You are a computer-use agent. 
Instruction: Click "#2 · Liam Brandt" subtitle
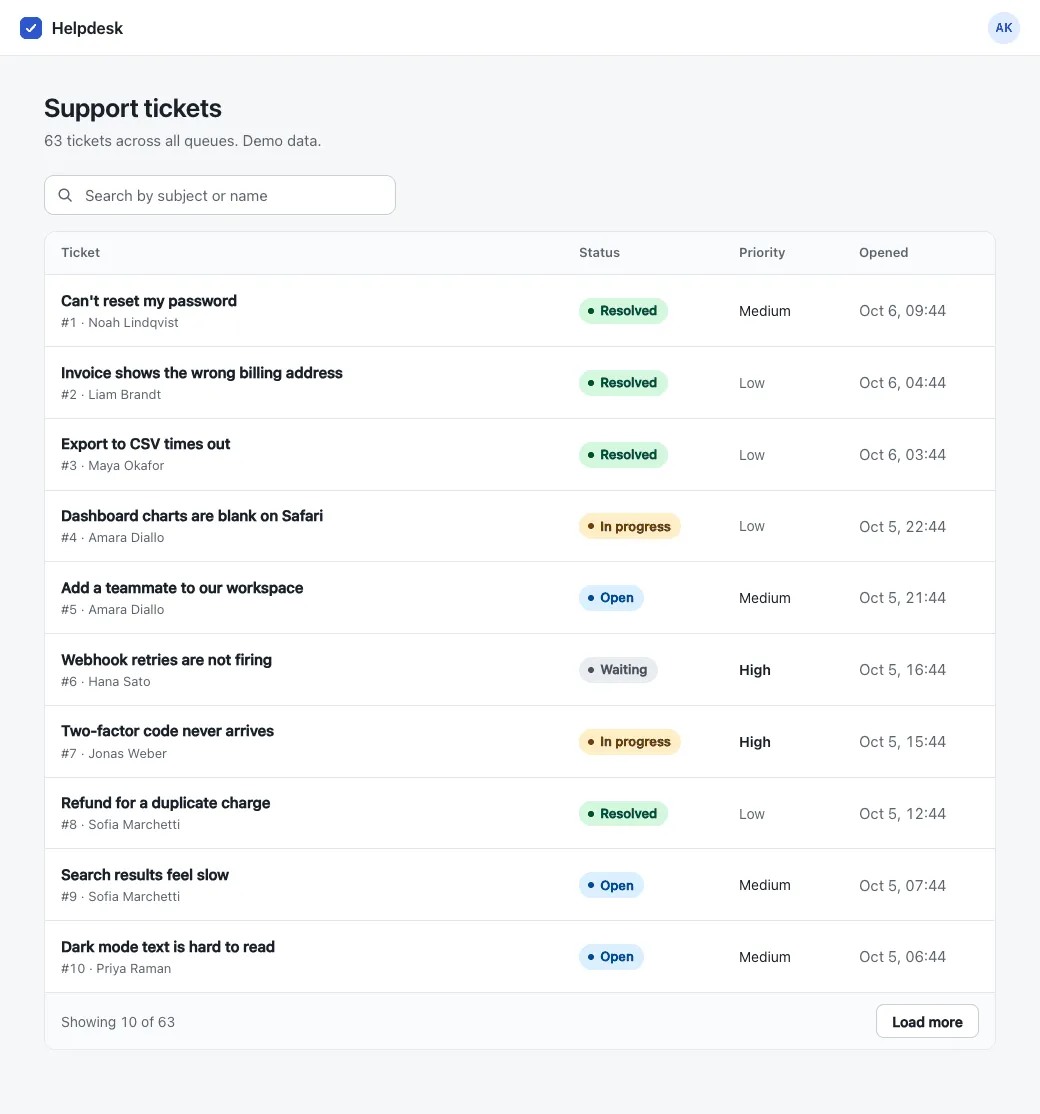(x=111, y=394)
